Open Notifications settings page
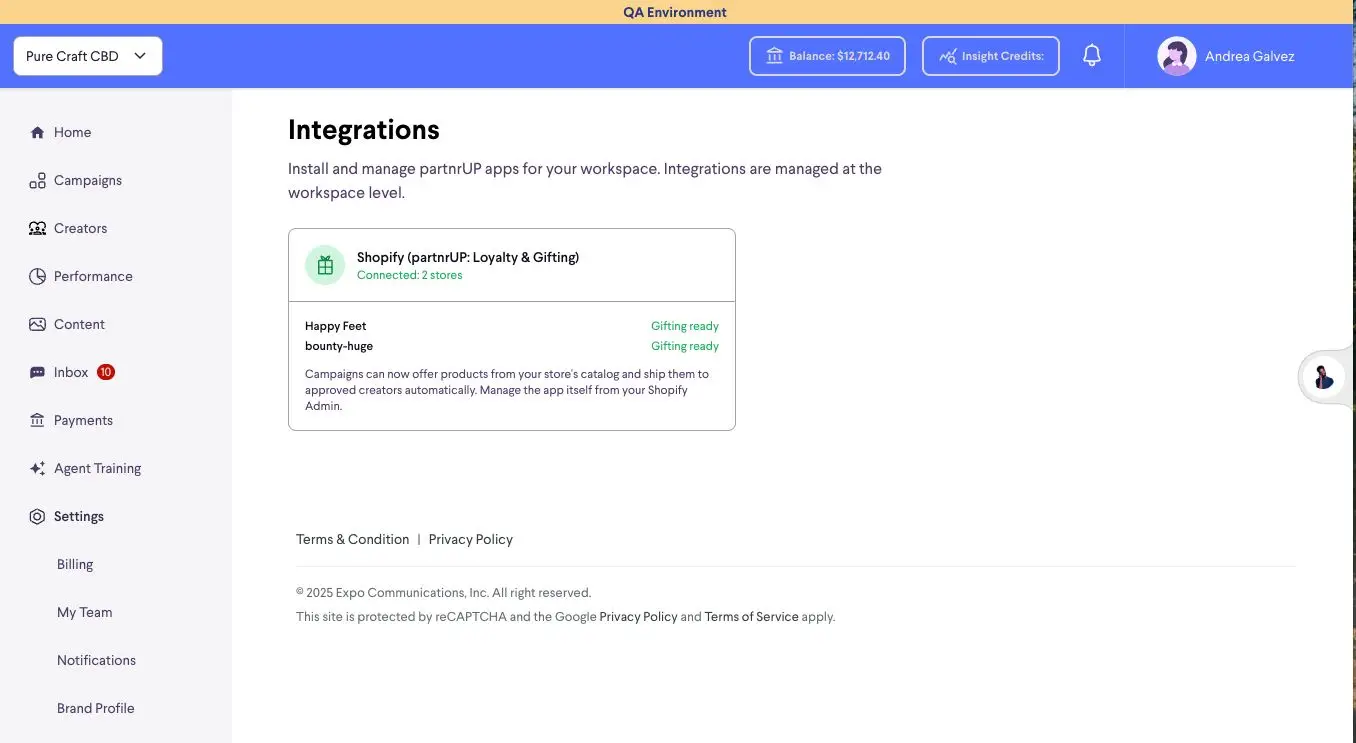This screenshot has width=1356, height=743. pyautogui.click(x=96, y=660)
